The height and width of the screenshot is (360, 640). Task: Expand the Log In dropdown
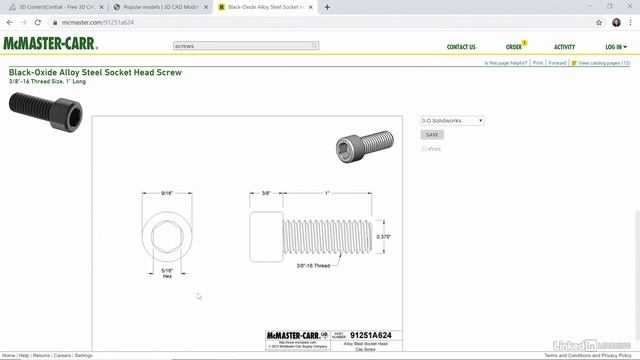pyautogui.click(x=616, y=47)
